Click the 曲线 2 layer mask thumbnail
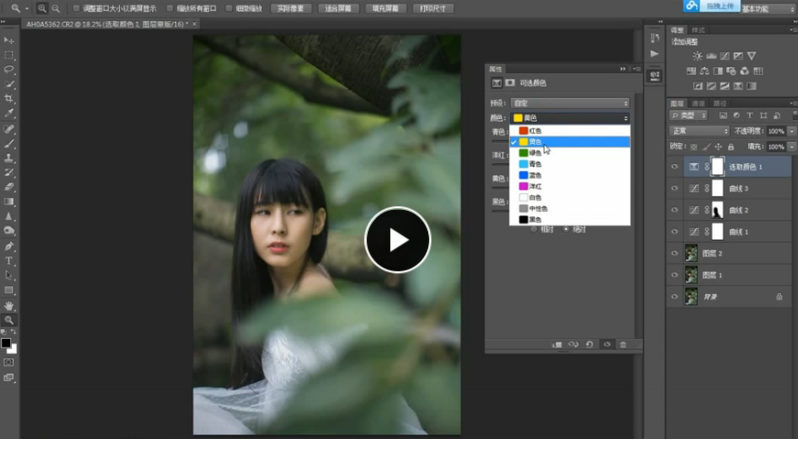Screen dimensions: 798x462 [717, 210]
